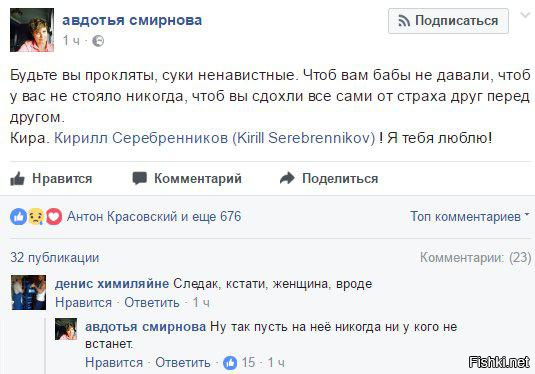Image resolution: width=535 pixels, height=374 pixels.
Task: Click the blue like badge showing 15
Action: pos(230,363)
